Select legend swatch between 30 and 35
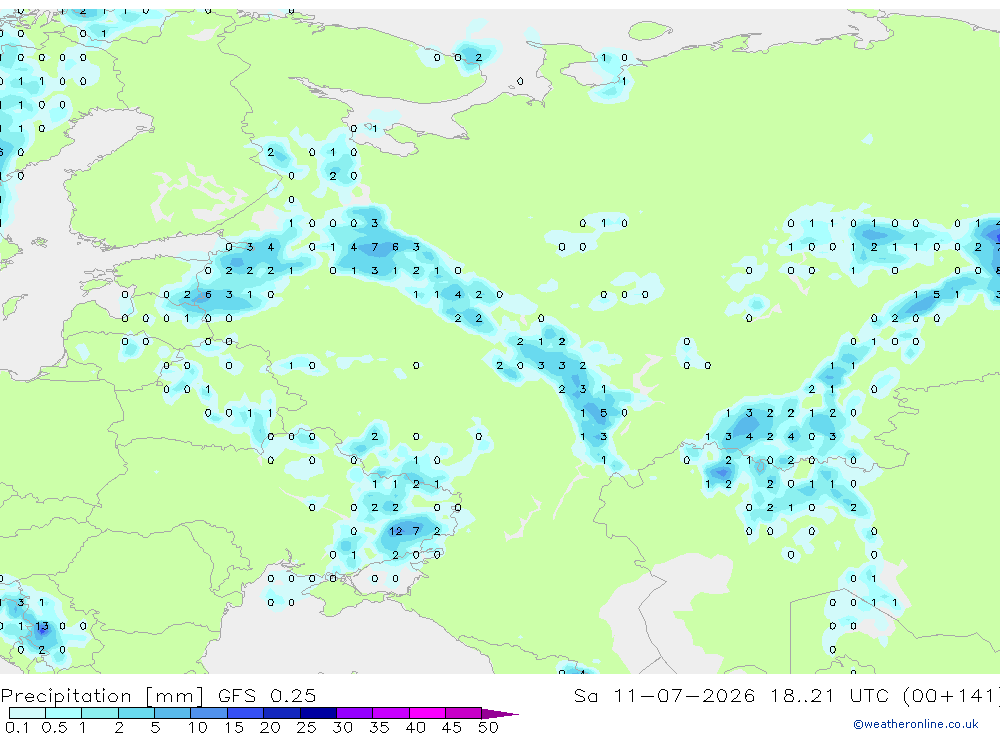This screenshot has width=1000, height=733. coord(355,713)
